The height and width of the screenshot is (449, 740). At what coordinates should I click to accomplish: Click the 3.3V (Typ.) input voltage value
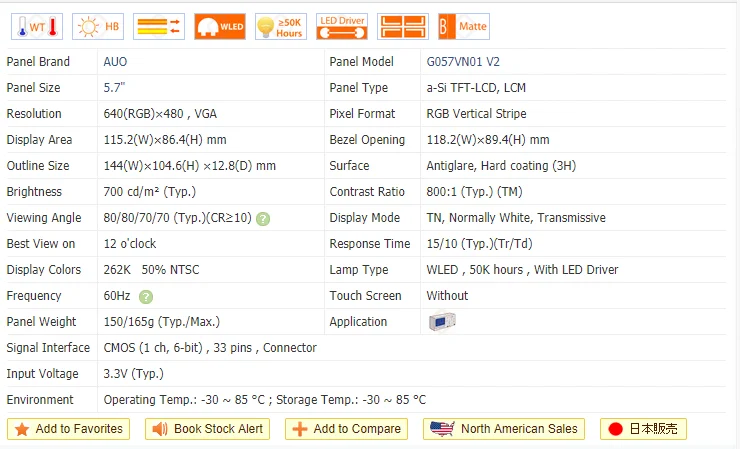(134, 373)
